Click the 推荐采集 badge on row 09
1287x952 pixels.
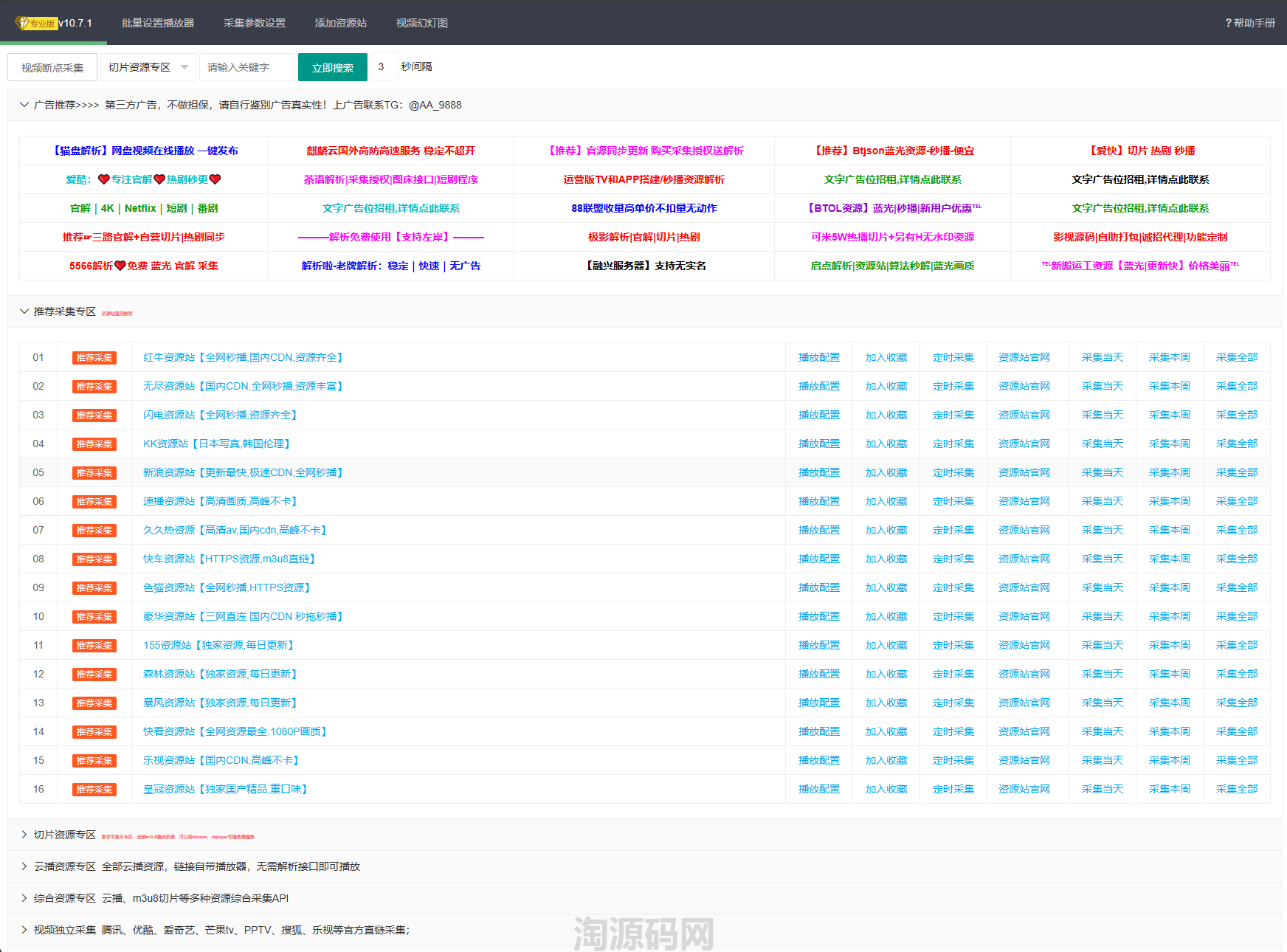[x=94, y=588]
